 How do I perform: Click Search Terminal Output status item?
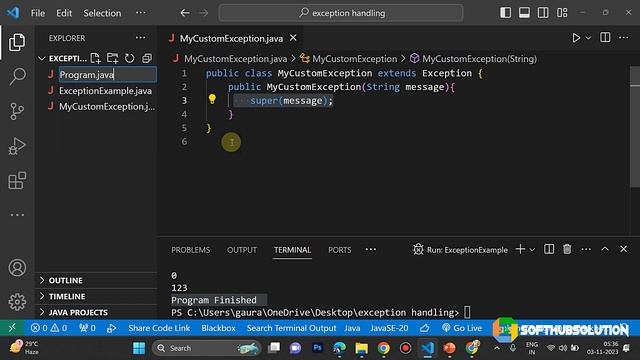291,328
